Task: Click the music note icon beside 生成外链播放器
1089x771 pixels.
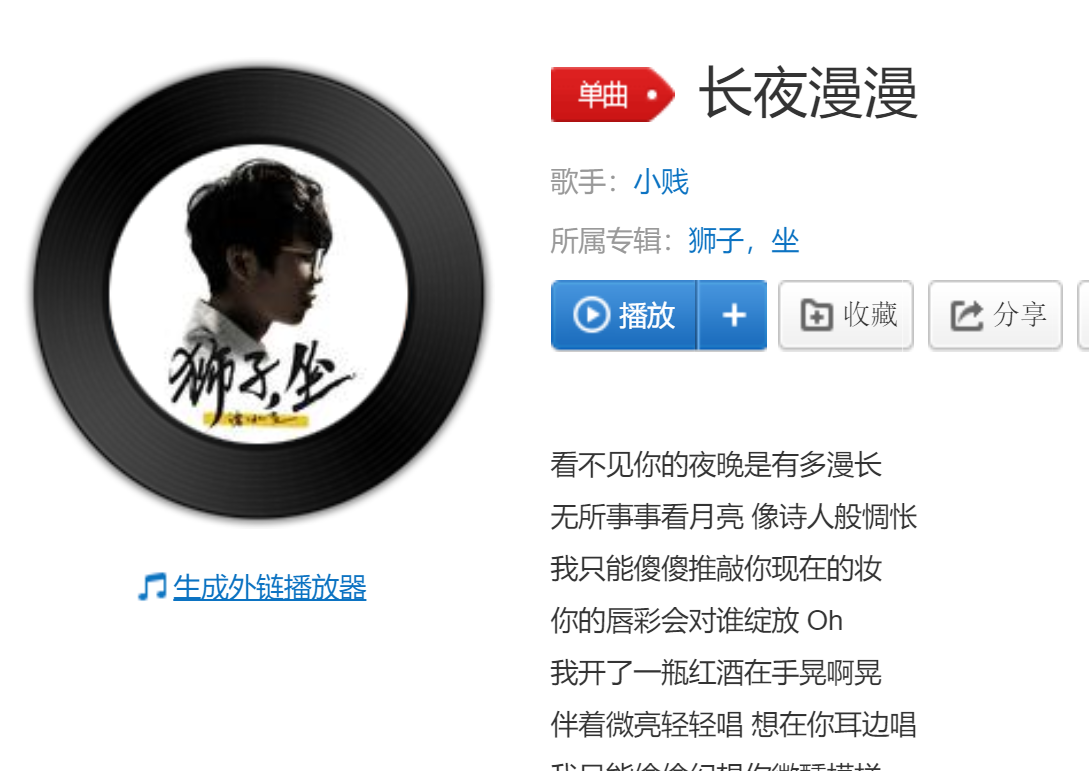Action: [152, 587]
